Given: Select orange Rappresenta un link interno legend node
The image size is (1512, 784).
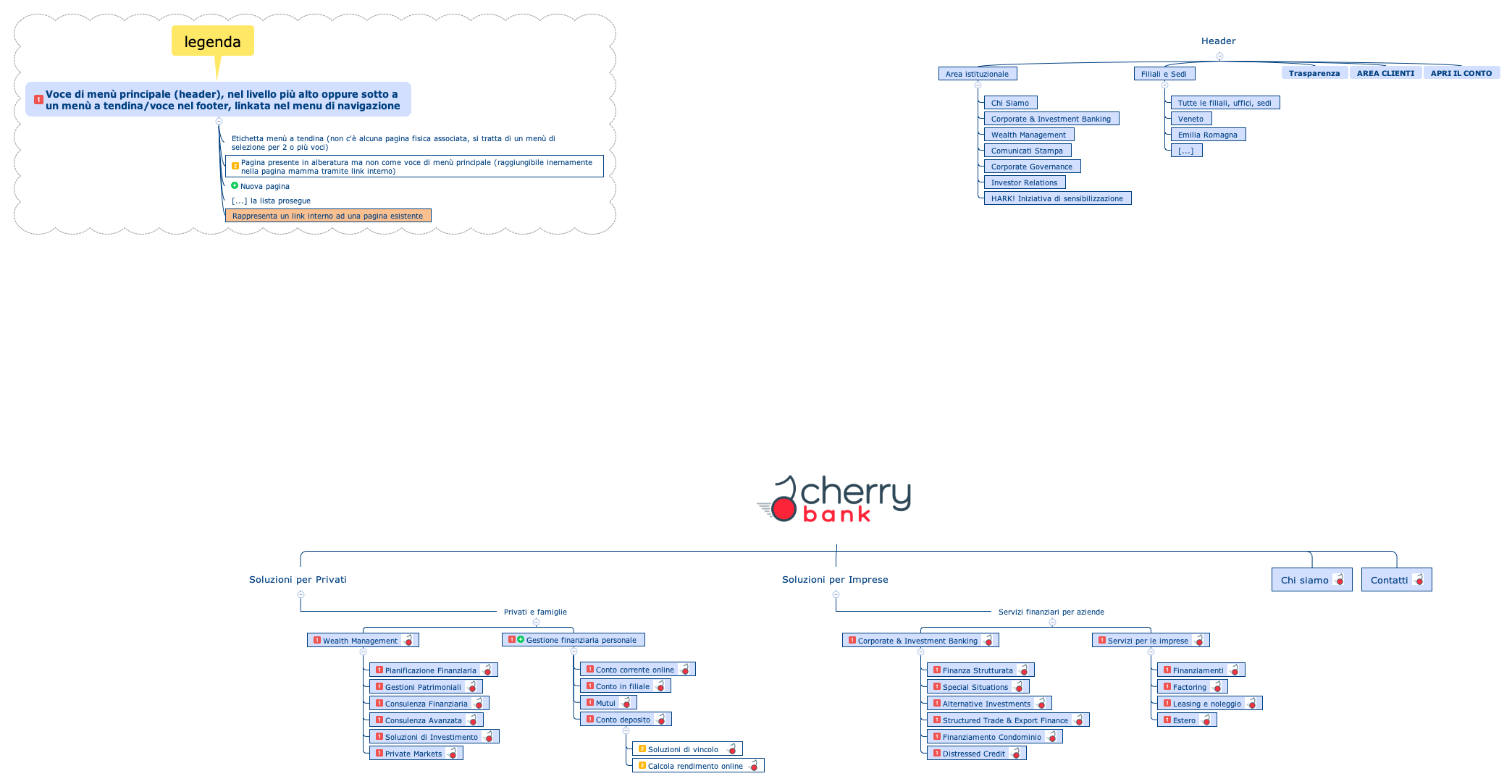Looking at the screenshot, I should click(328, 216).
